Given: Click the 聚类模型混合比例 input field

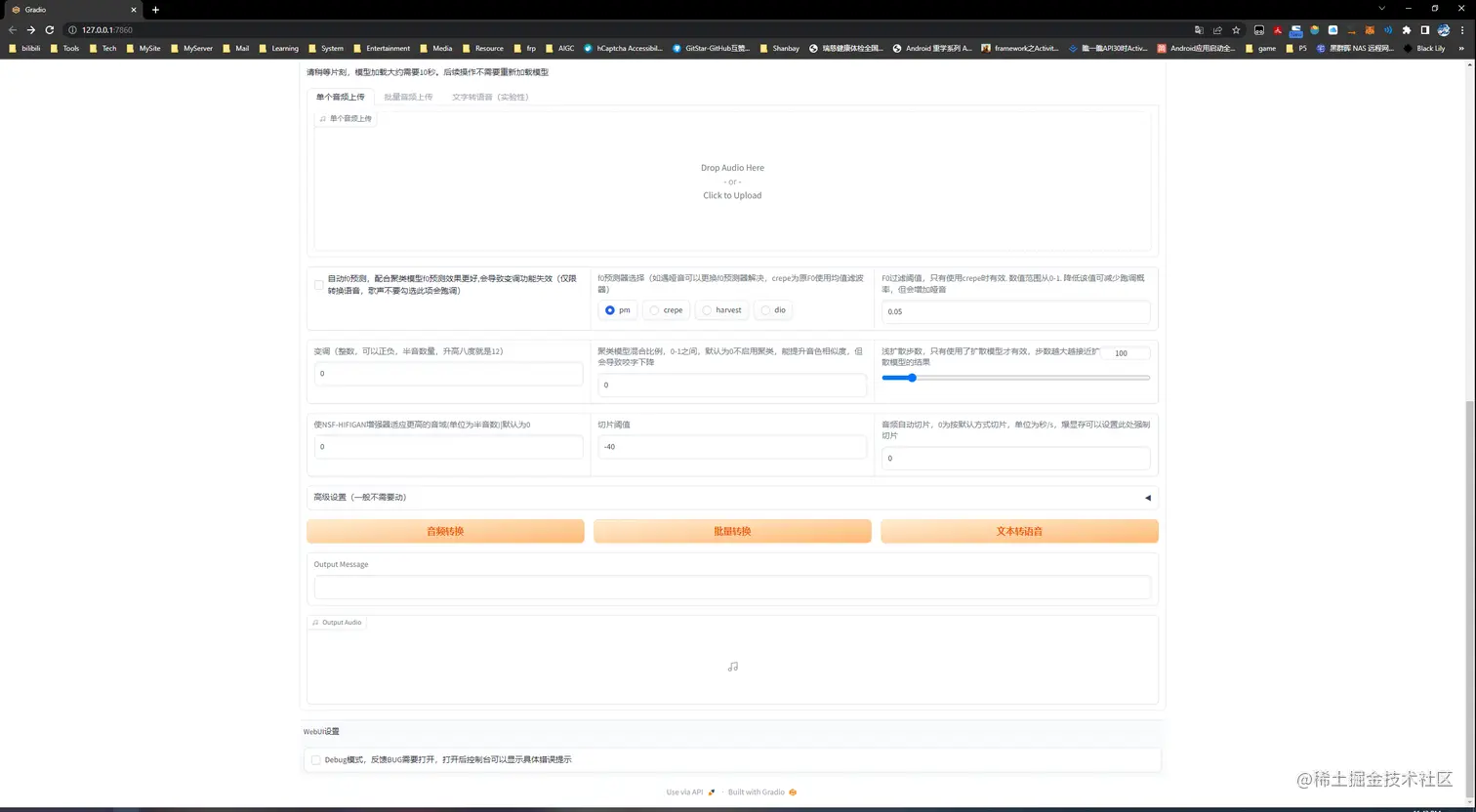Looking at the screenshot, I should coord(732,385).
